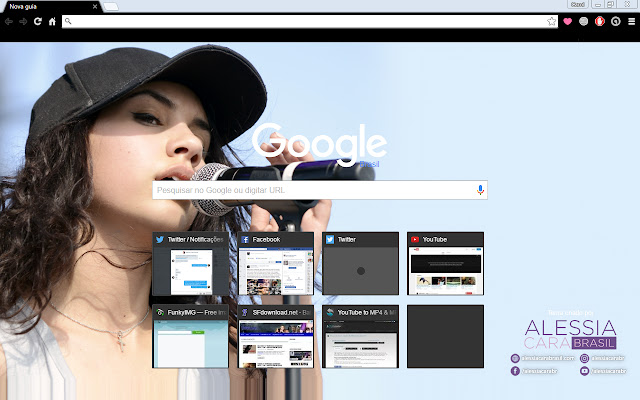Open the Twitter tile with blank preview
The height and width of the screenshot is (400, 640).
click(x=360, y=264)
